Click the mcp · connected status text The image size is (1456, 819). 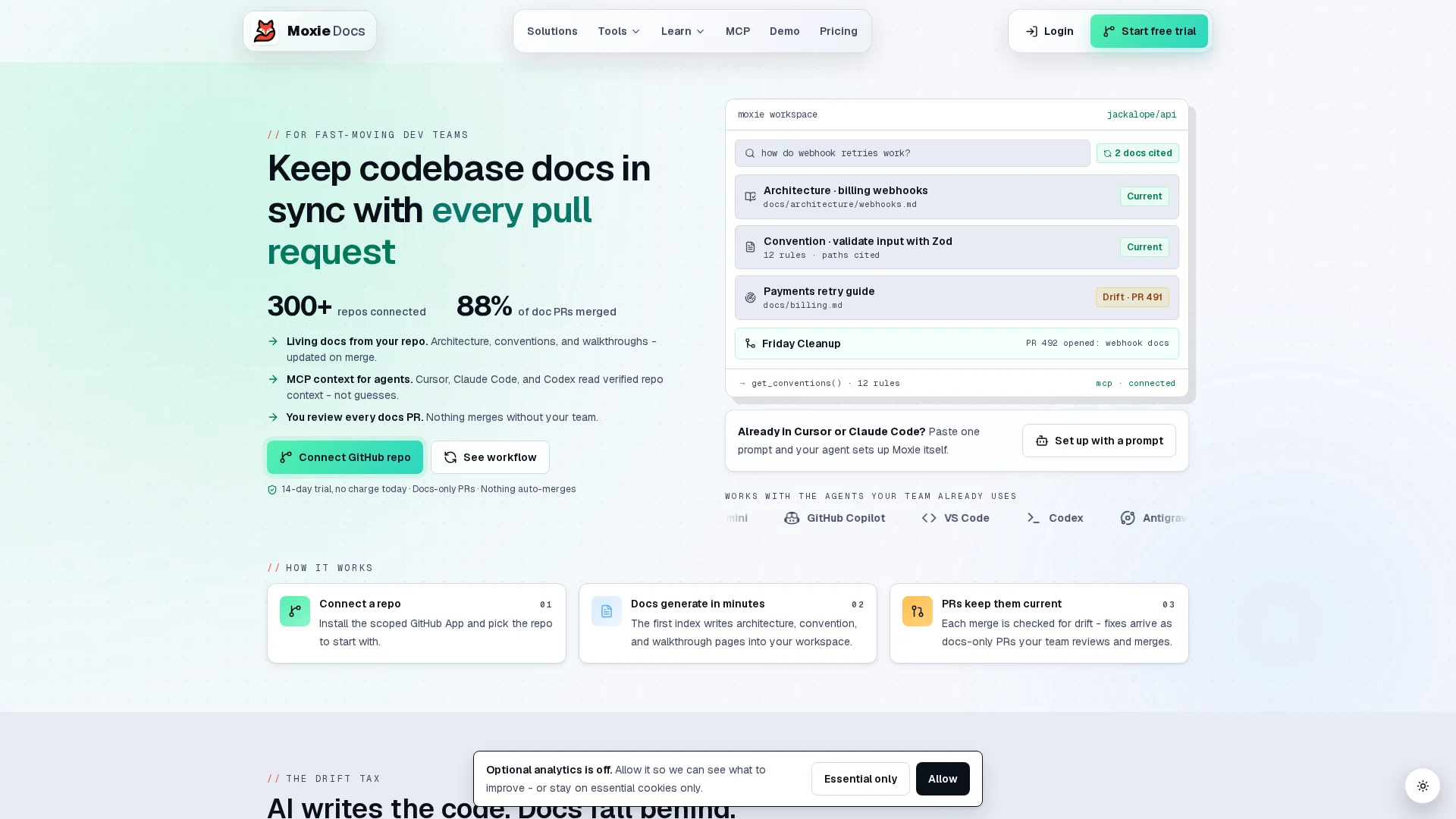pos(1135,383)
